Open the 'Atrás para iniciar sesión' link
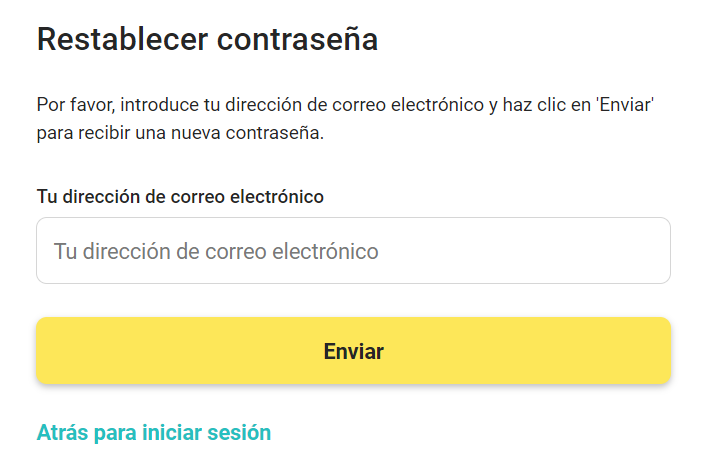The image size is (709, 466). pyautogui.click(x=154, y=433)
